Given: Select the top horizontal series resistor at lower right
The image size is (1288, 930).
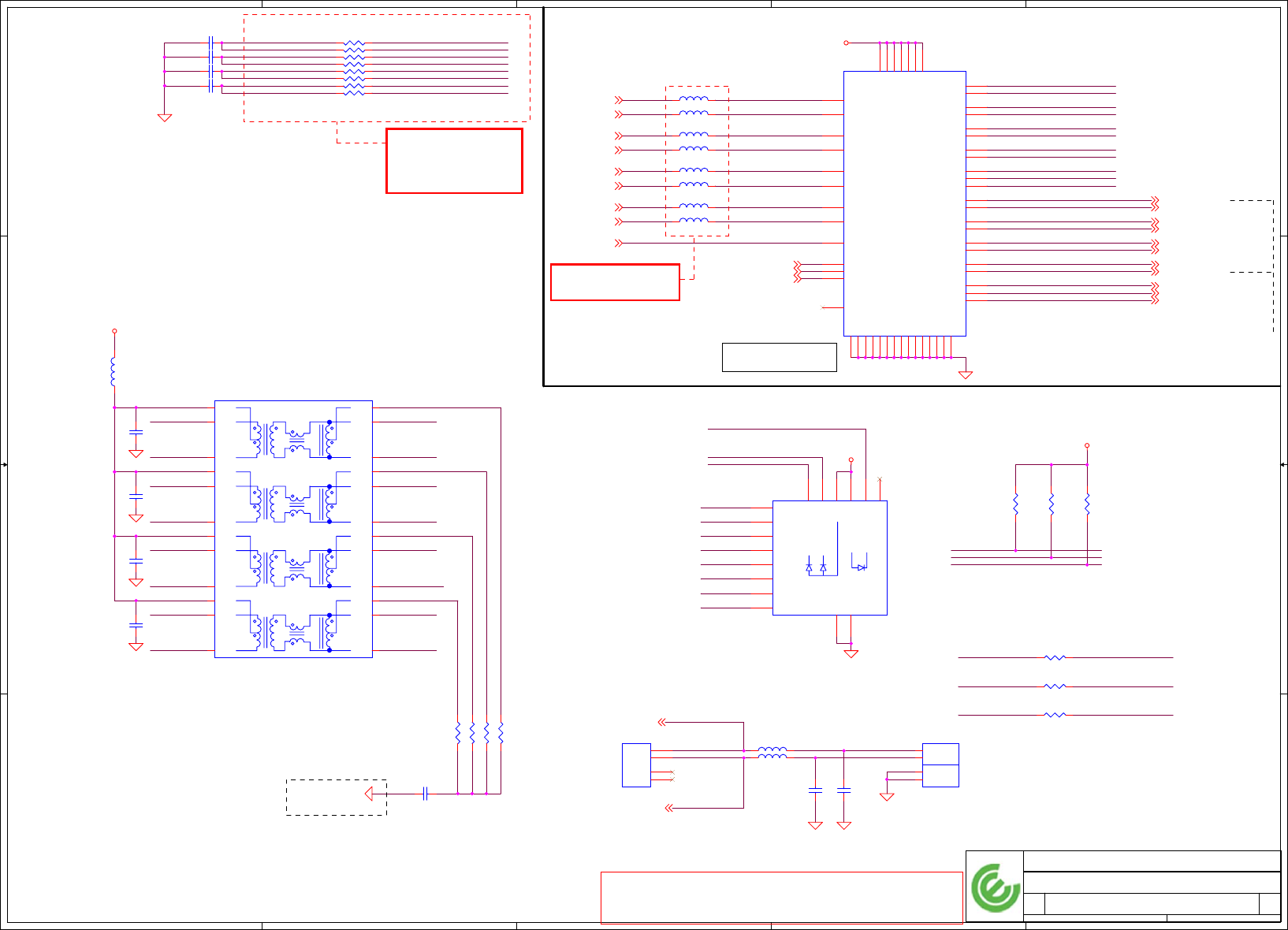Looking at the screenshot, I should coord(1055,657).
